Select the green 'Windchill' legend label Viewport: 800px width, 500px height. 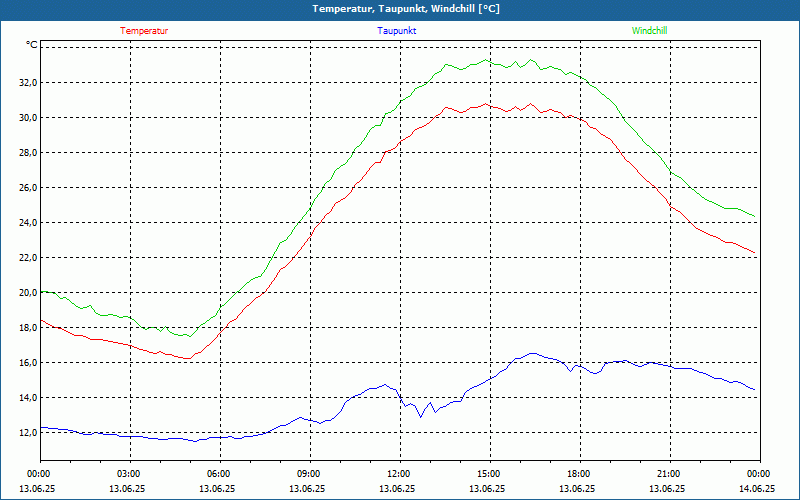pos(649,31)
